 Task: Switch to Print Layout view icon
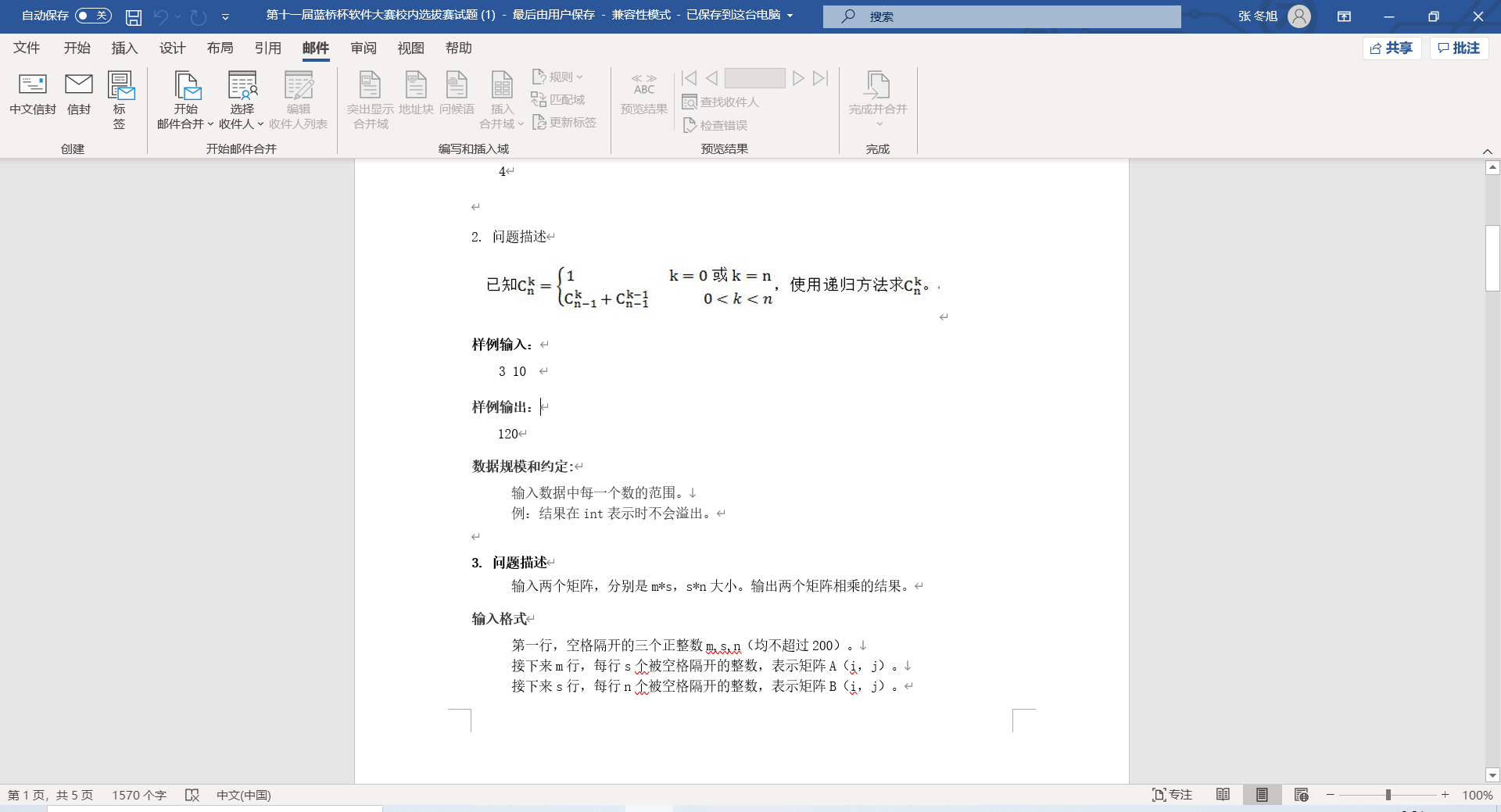coord(1262,795)
